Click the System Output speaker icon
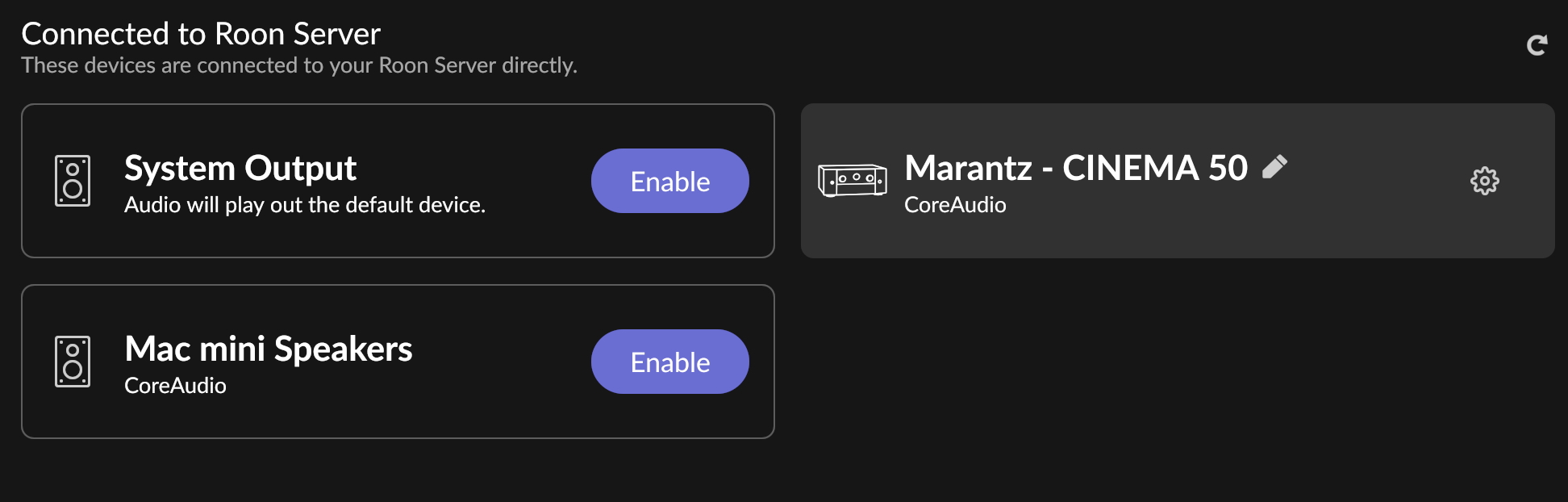The width and height of the screenshot is (1568, 502). (73, 181)
